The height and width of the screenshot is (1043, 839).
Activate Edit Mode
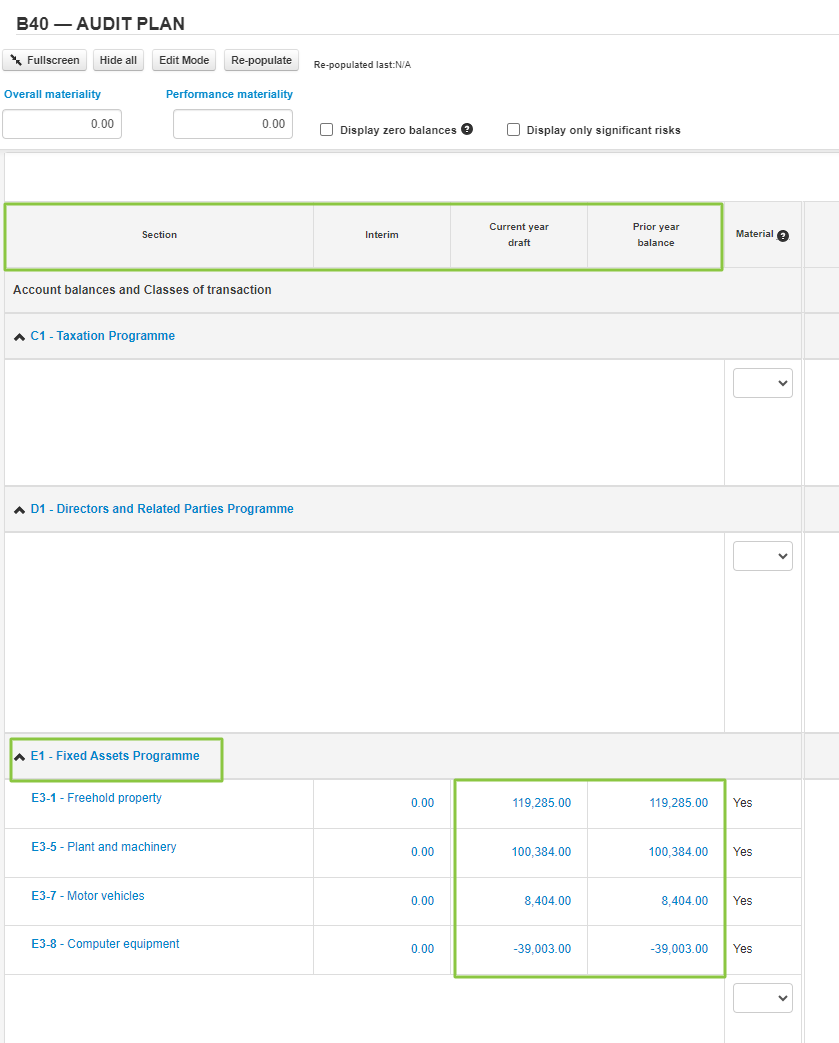(183, 60)
